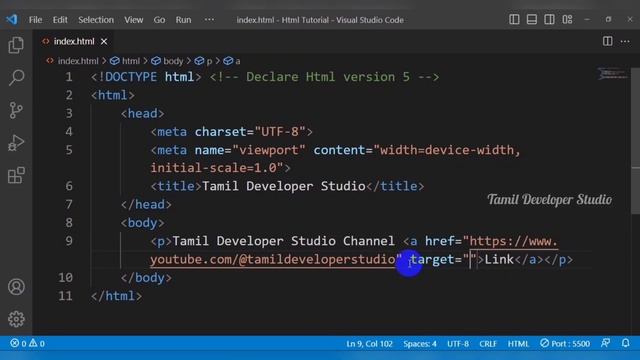Image resolution: width=640 pixels, height=360 pixels.
Task: Open the Explorer view in activity bar
Action: point(16,45)
